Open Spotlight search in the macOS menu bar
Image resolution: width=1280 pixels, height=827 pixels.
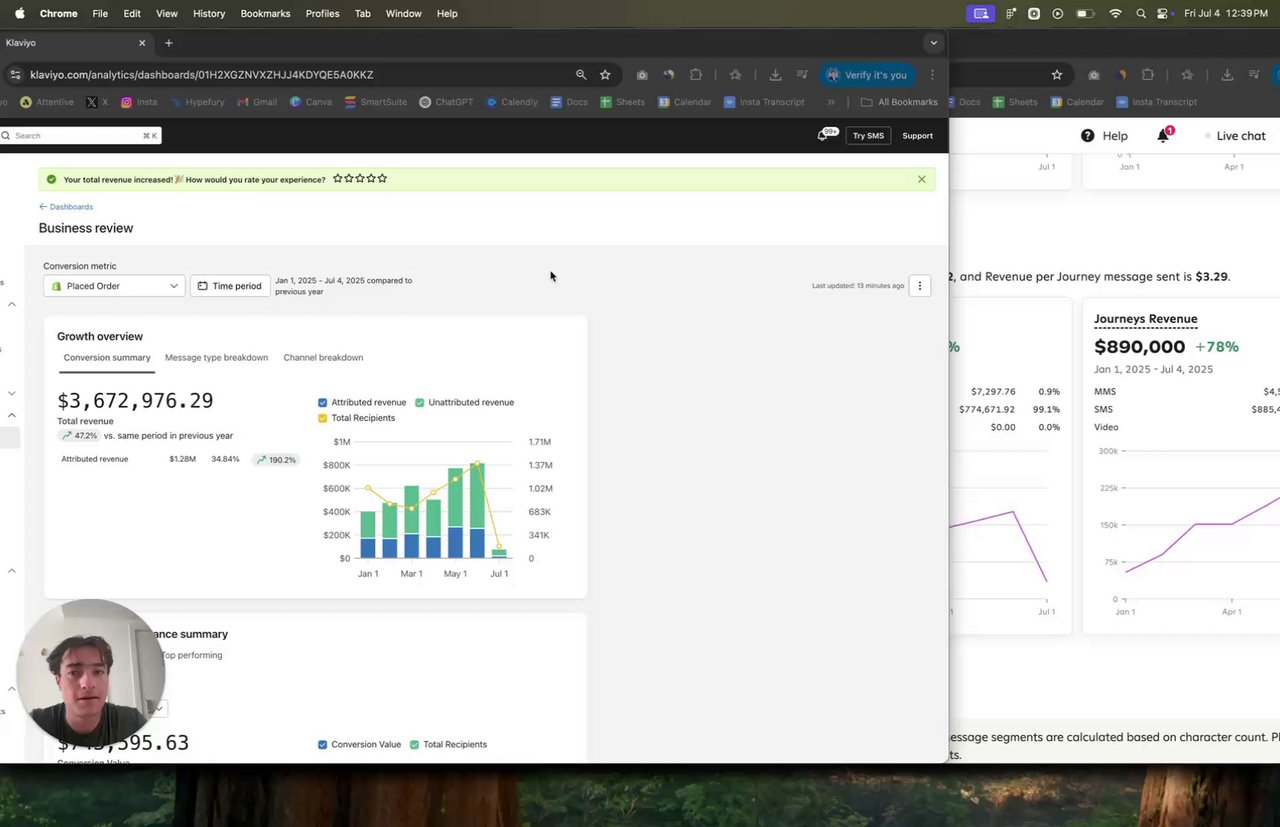point(1141,13)
